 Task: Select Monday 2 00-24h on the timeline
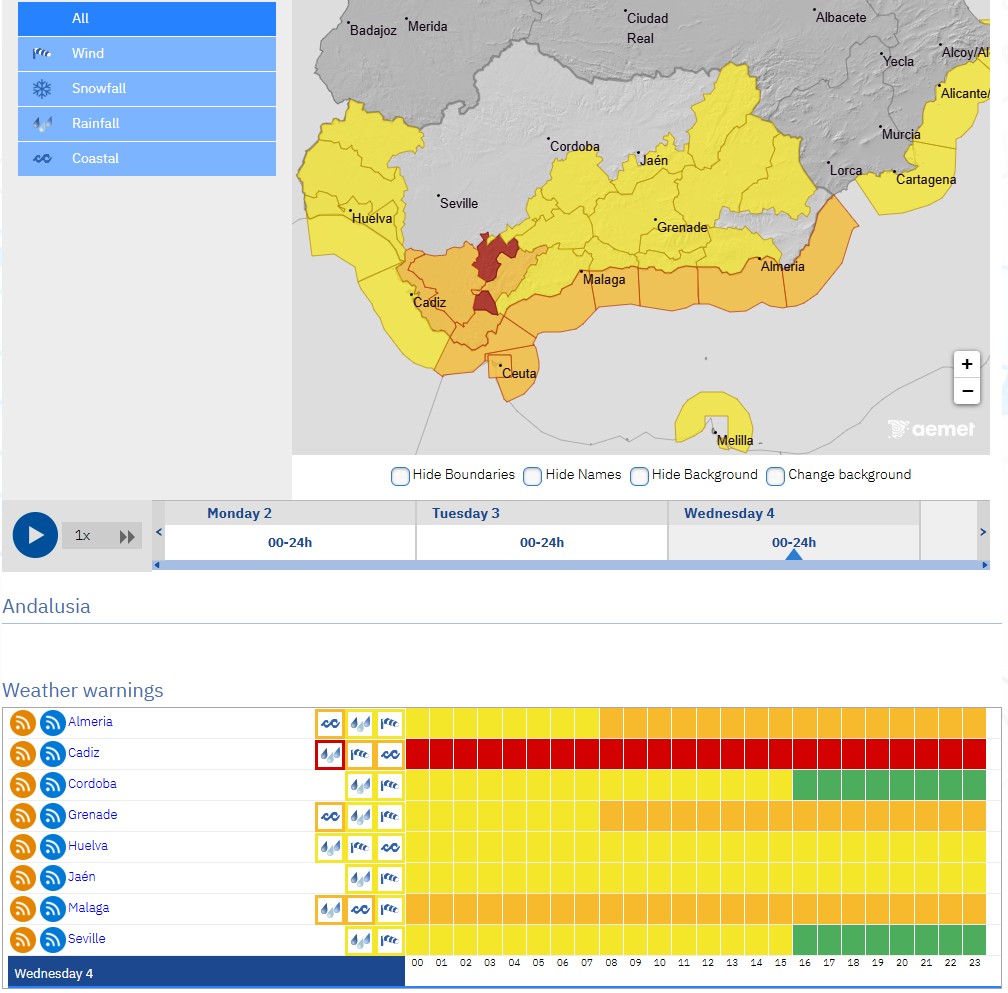coord(290,542)
